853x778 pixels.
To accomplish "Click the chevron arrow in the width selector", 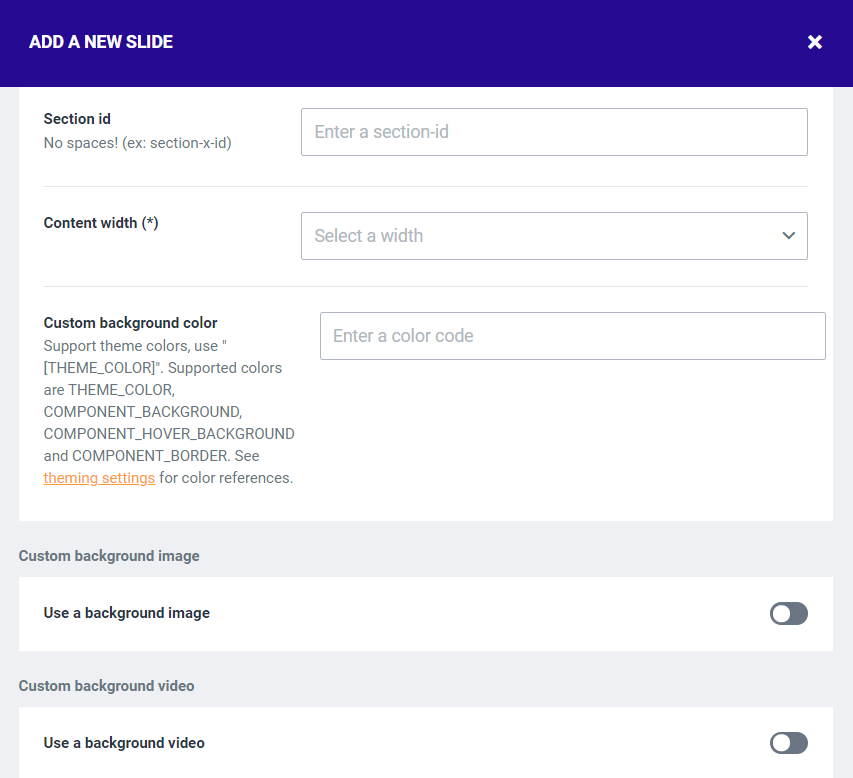I will 788,236.
